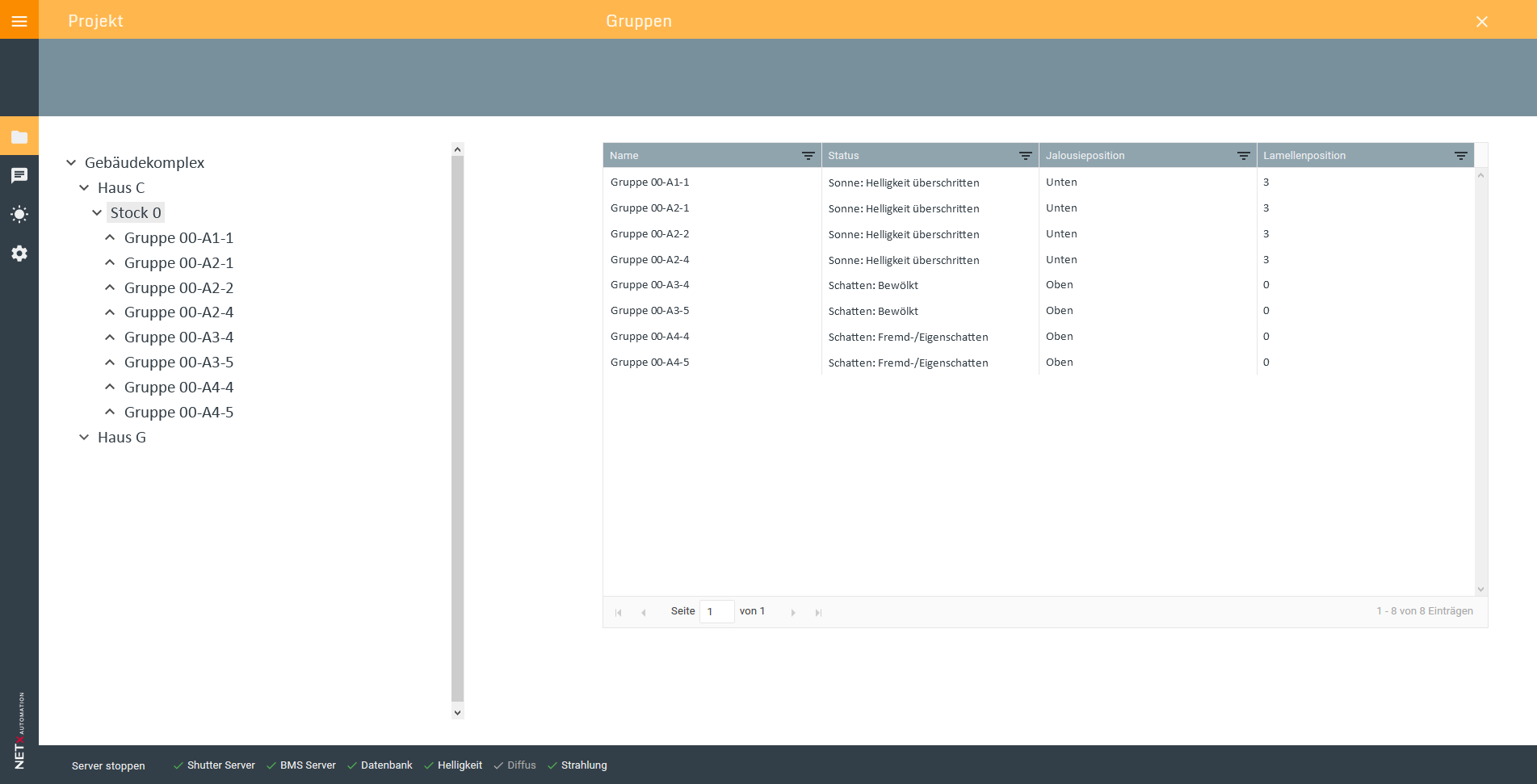Click the table scrollbar up arrow
The image size is (1537, 784).
click(1480, 175)
